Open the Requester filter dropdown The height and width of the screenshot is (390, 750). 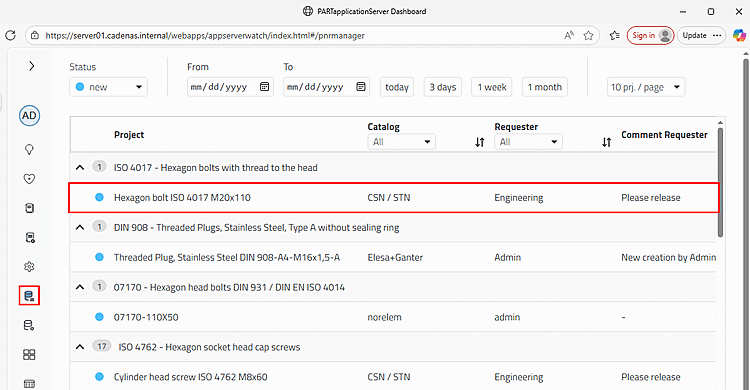(x=528, y=142)
